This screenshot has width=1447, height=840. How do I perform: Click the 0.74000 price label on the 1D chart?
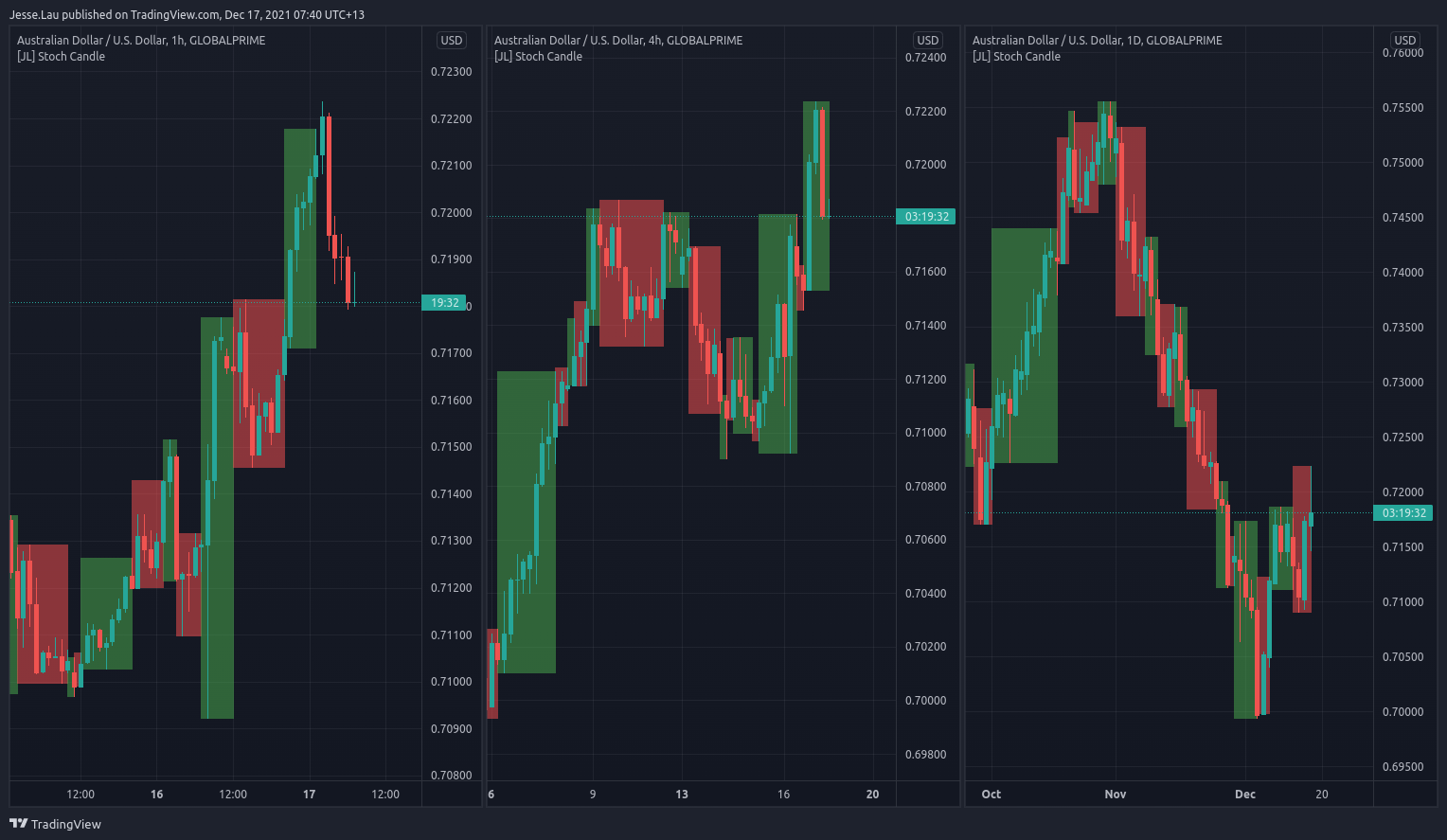[x=1403, y=273]
